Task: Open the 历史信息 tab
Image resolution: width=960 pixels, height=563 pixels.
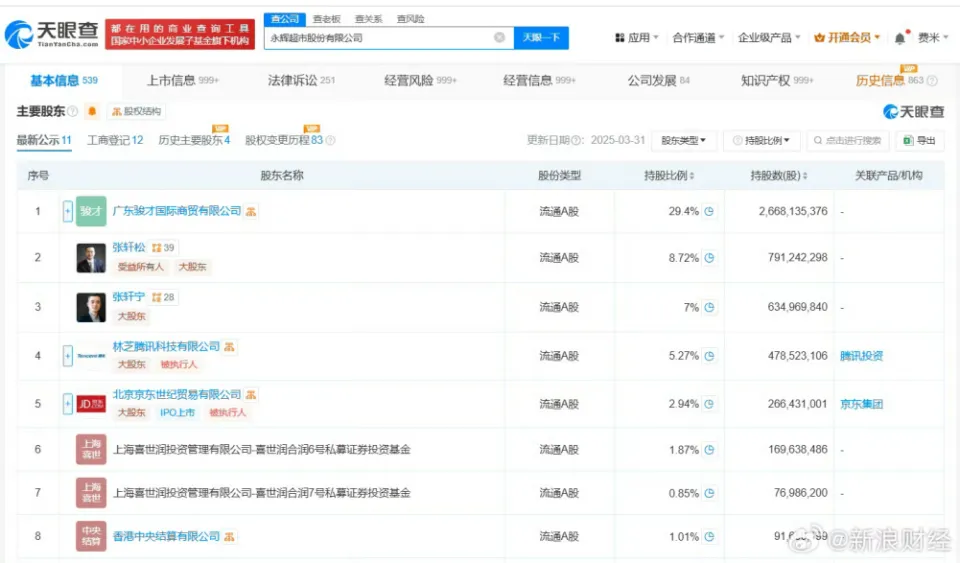Action: click(x=889, y=81)
